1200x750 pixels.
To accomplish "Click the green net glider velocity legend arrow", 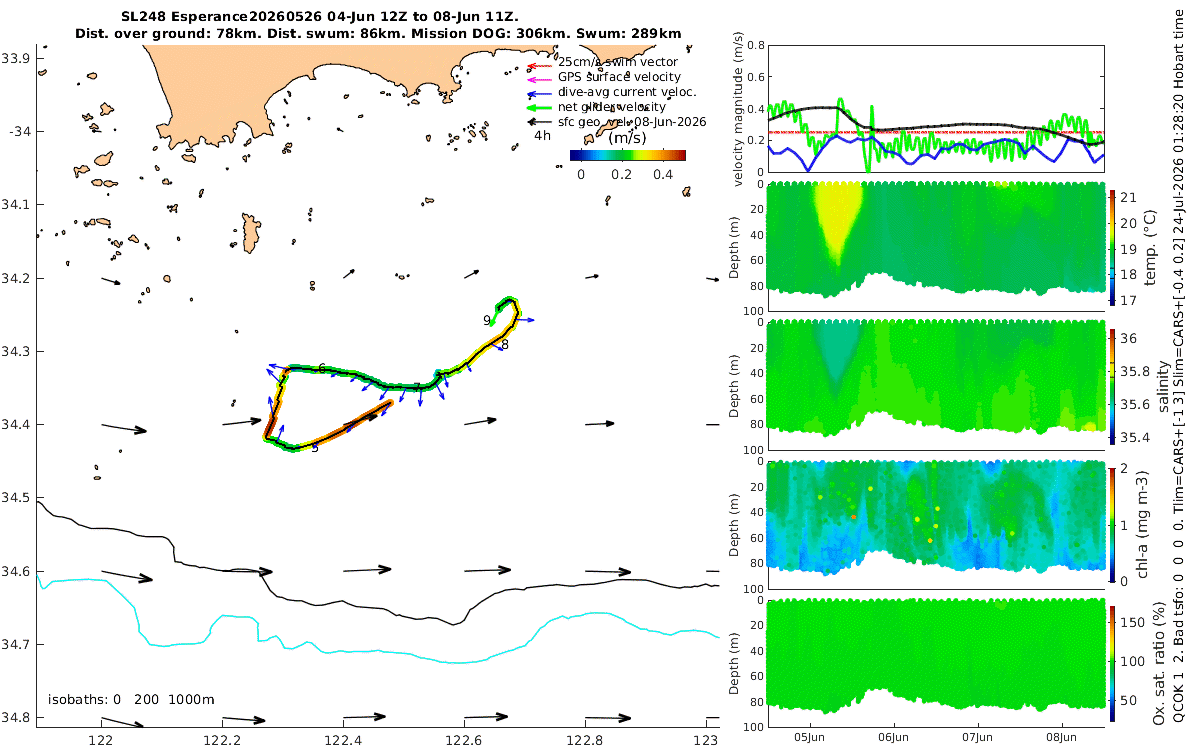I will pyautogui.click(x=538, y=106).
